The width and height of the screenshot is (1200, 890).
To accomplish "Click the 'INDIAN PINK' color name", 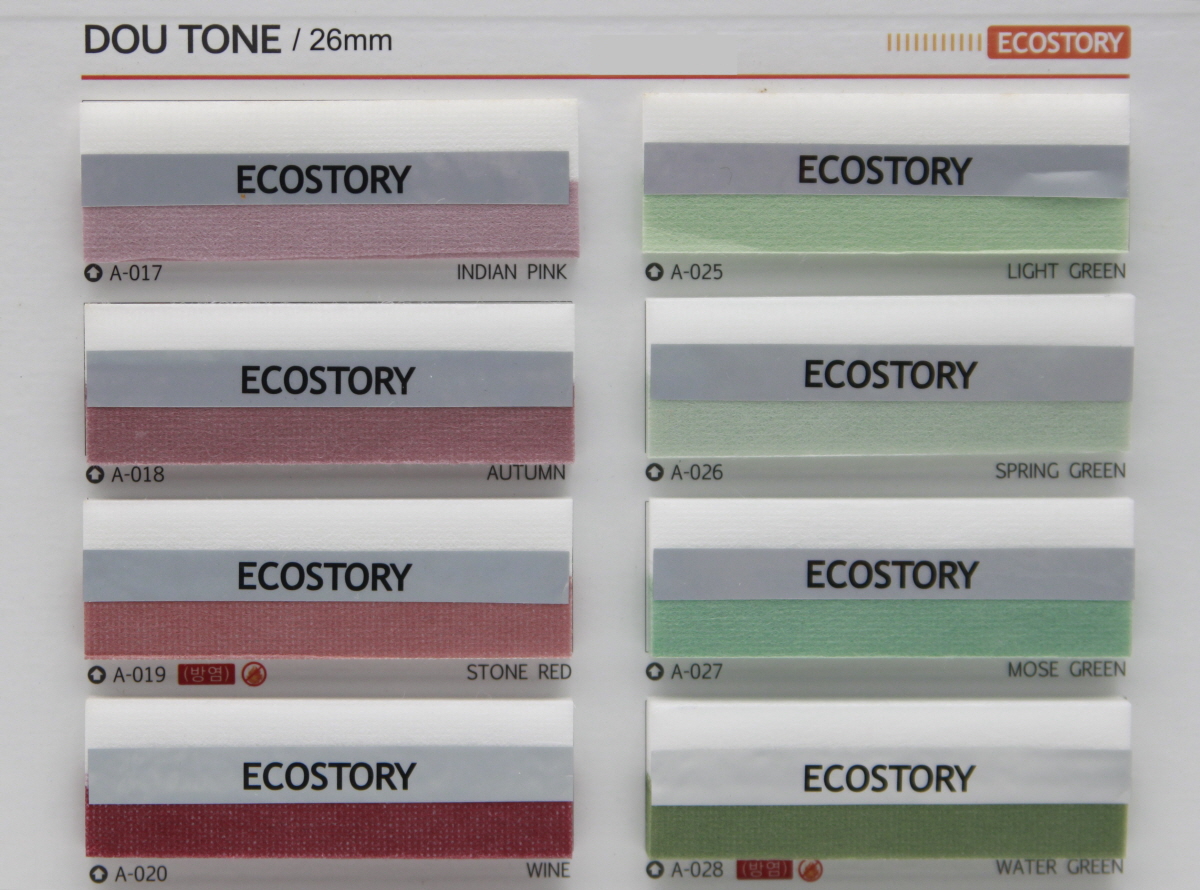I will (512, 272).
